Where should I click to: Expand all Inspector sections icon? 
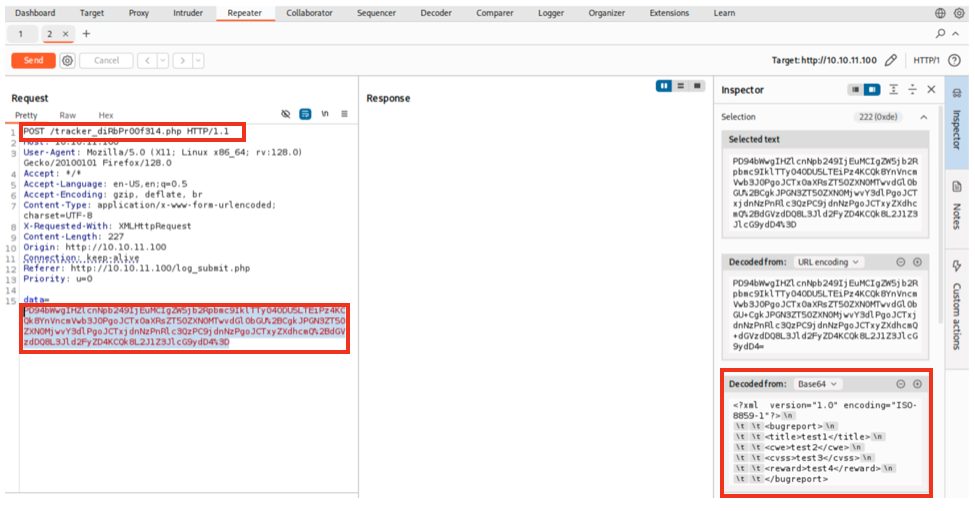893,90
